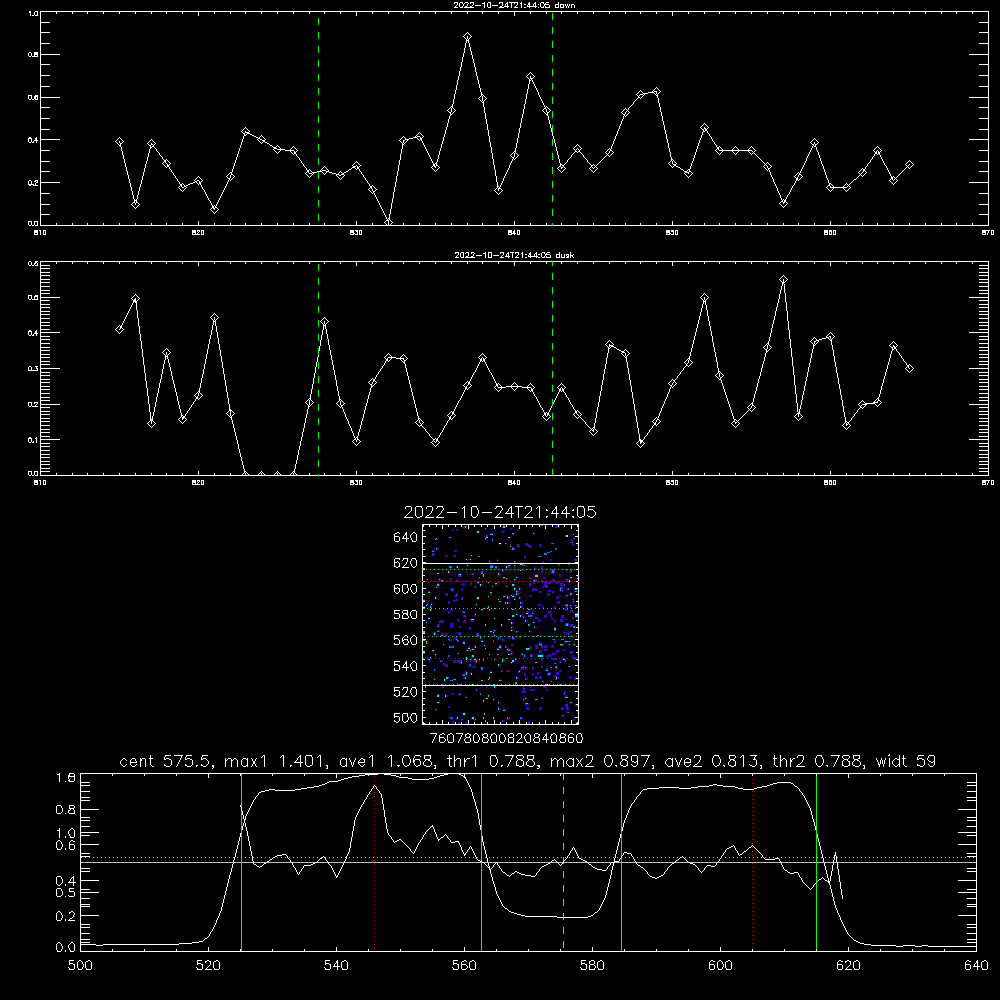This screenshot has width=1000, height=1000.
Task: Click the lower white horizontal line in image
Action: pos(501,685)
